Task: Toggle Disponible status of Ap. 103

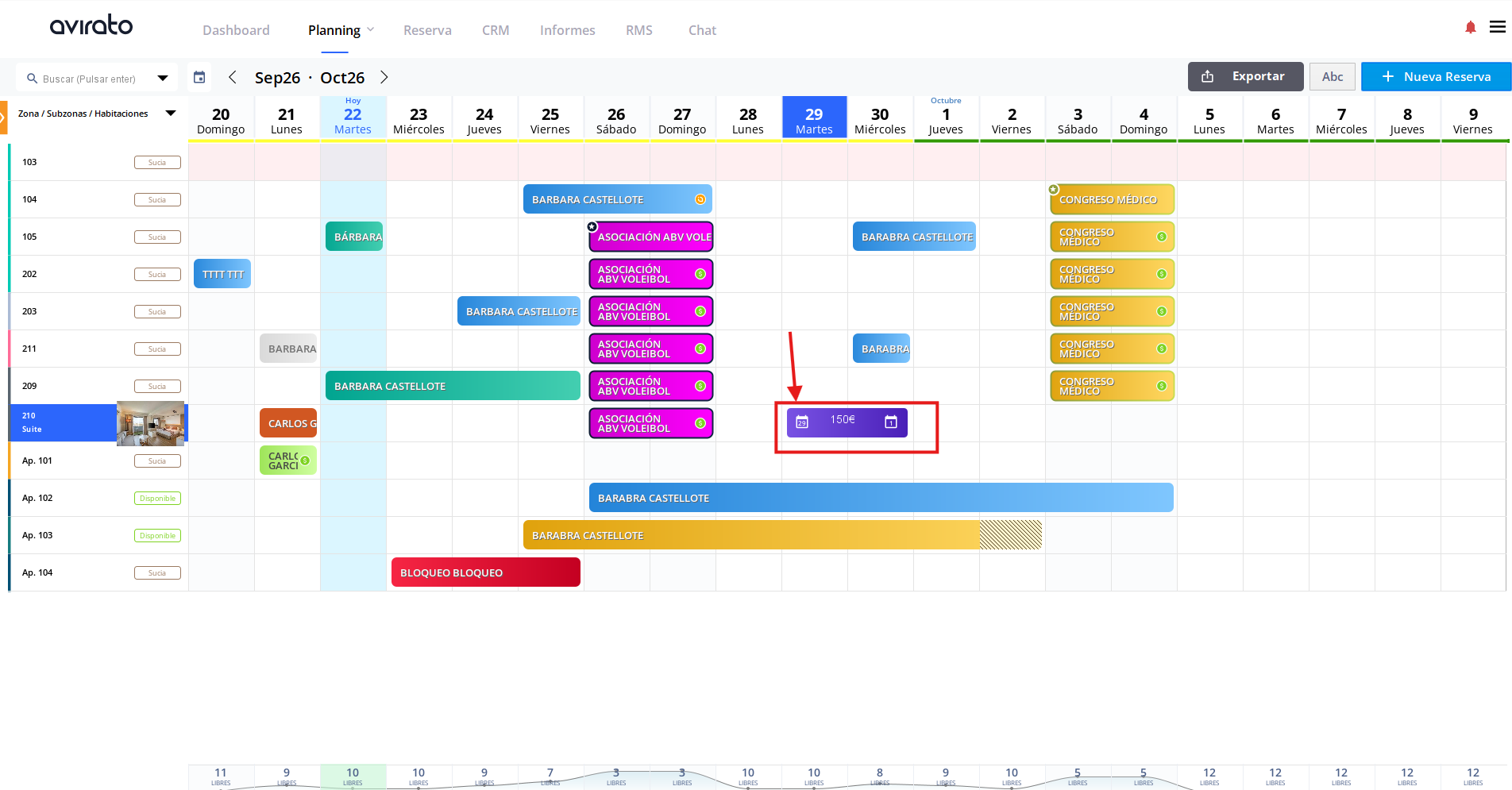Action: coord(157,536)
